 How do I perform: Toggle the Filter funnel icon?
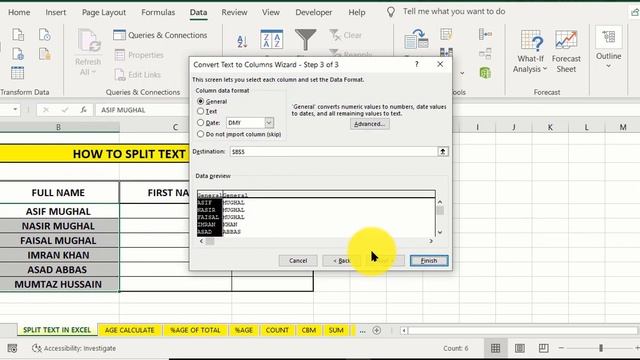305,40
